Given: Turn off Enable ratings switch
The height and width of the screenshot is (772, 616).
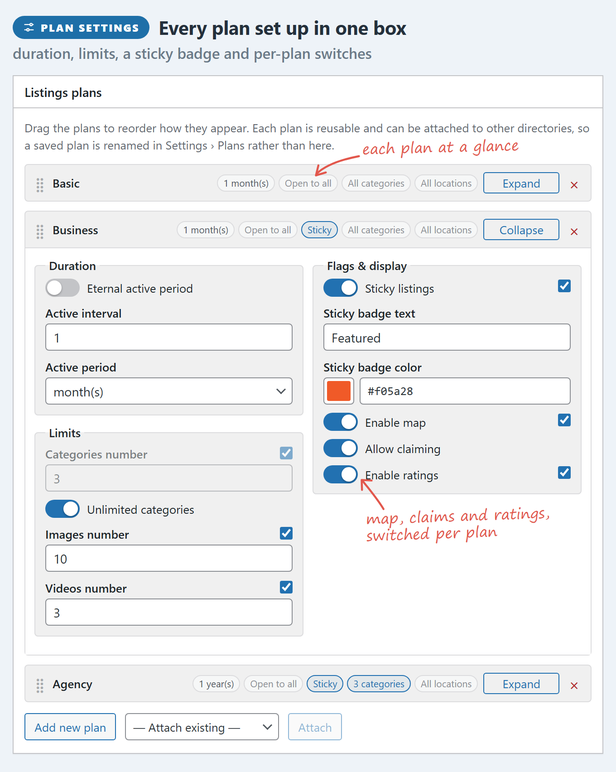Looking at the screenshot, I should tap(340, 475).
